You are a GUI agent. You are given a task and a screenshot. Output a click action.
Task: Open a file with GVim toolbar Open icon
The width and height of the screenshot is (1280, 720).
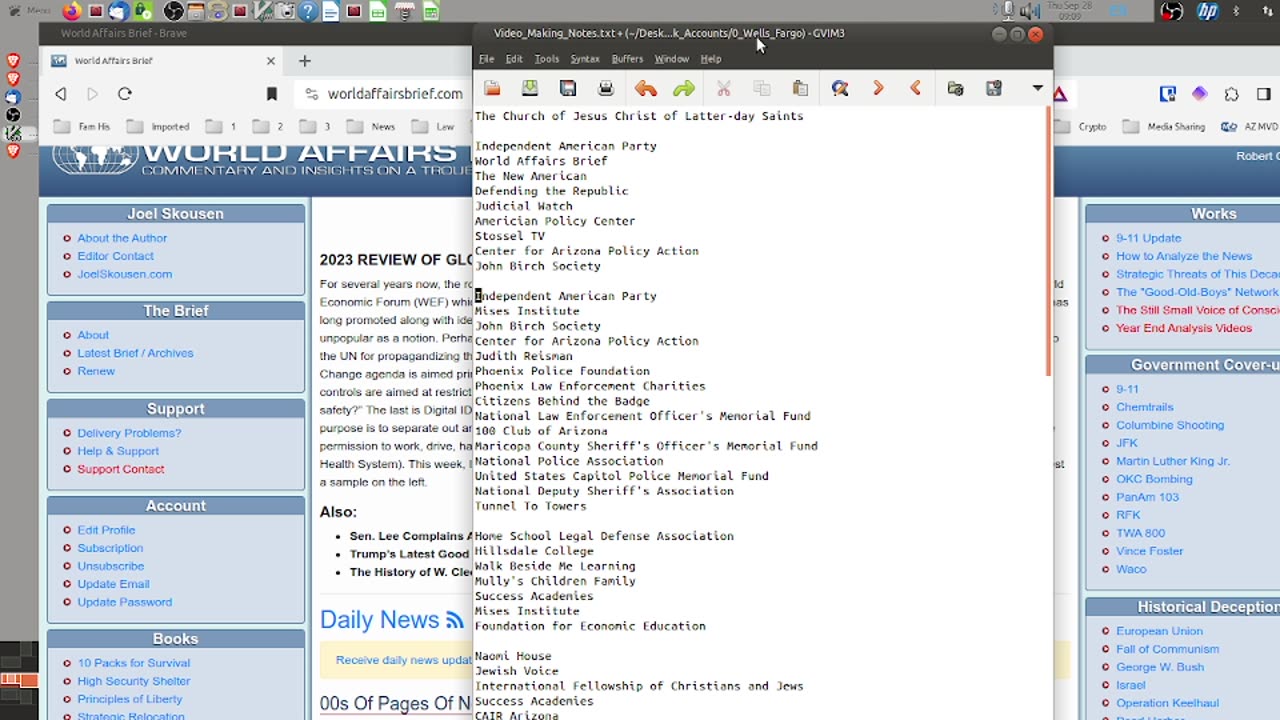click(x=492, y=89)
